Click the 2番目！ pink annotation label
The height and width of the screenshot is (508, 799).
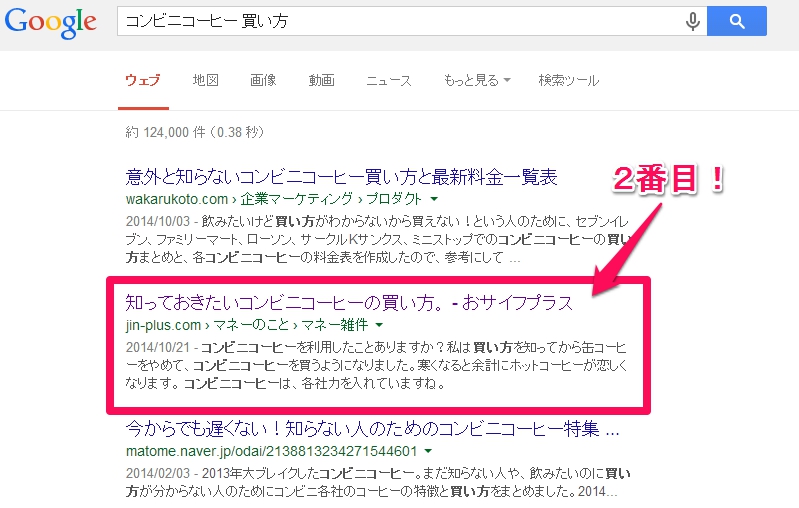click(x=674, y=181)
